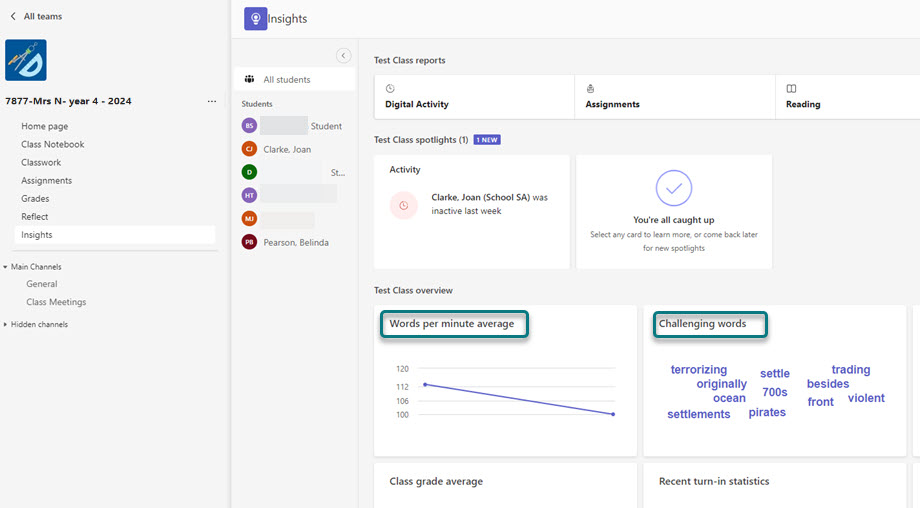Viewport: 920px width, 508px height.
Task: Open the Assignments report card
Action: pos(675,97)
